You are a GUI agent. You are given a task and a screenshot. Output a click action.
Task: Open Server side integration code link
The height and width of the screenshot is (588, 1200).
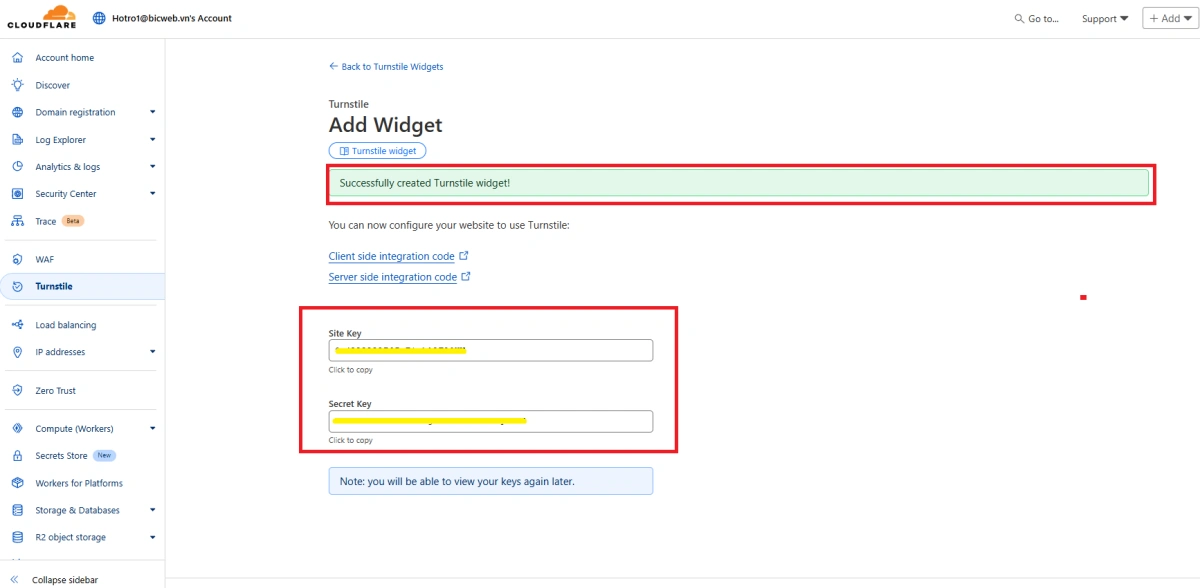(x=393, y=277)
